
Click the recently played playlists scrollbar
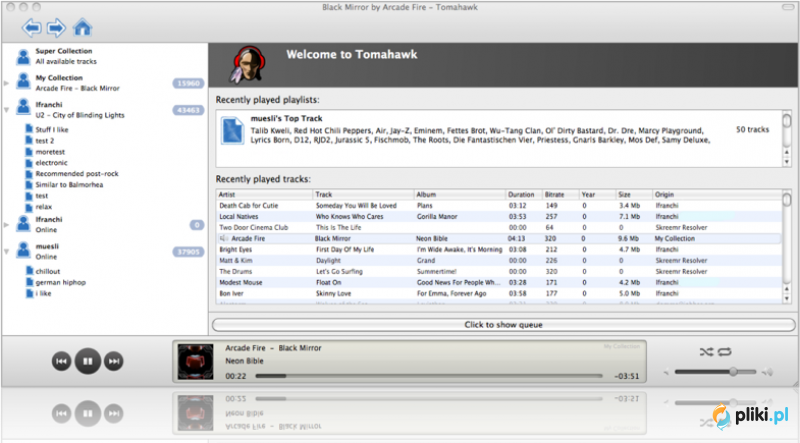point(787,138)
